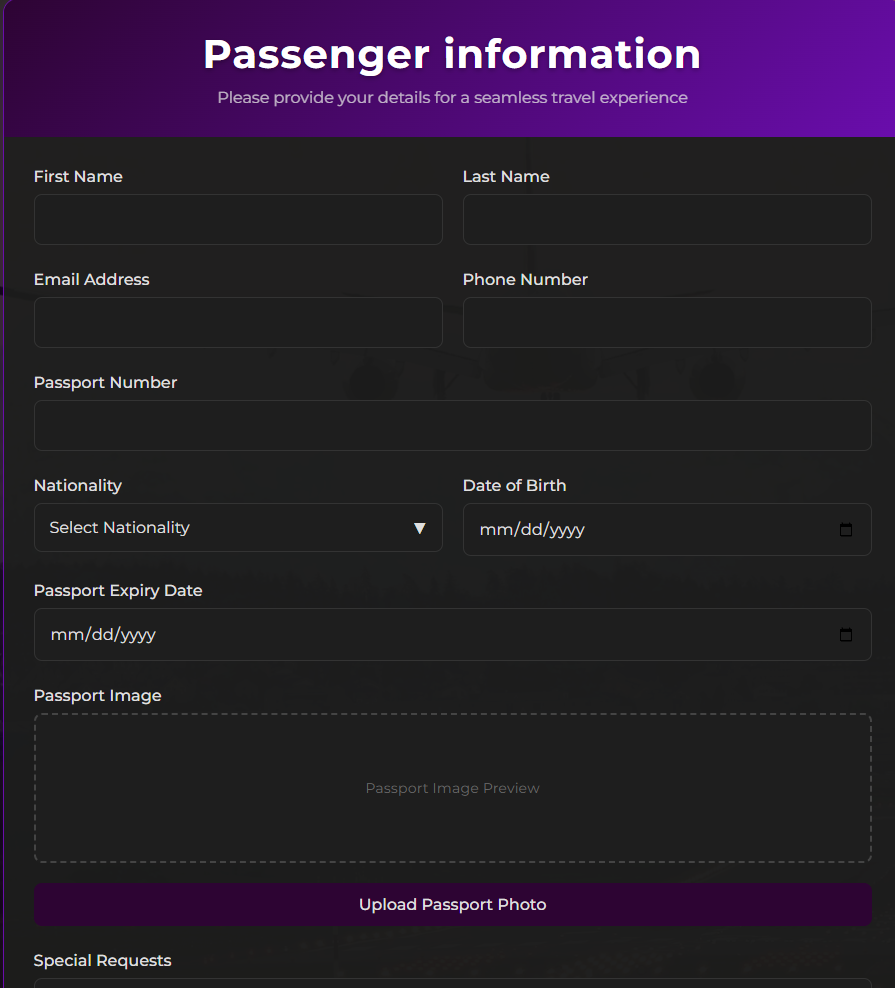Click the Nationality label text
Viewport: 895px width, 988px height.
[78, 486]
